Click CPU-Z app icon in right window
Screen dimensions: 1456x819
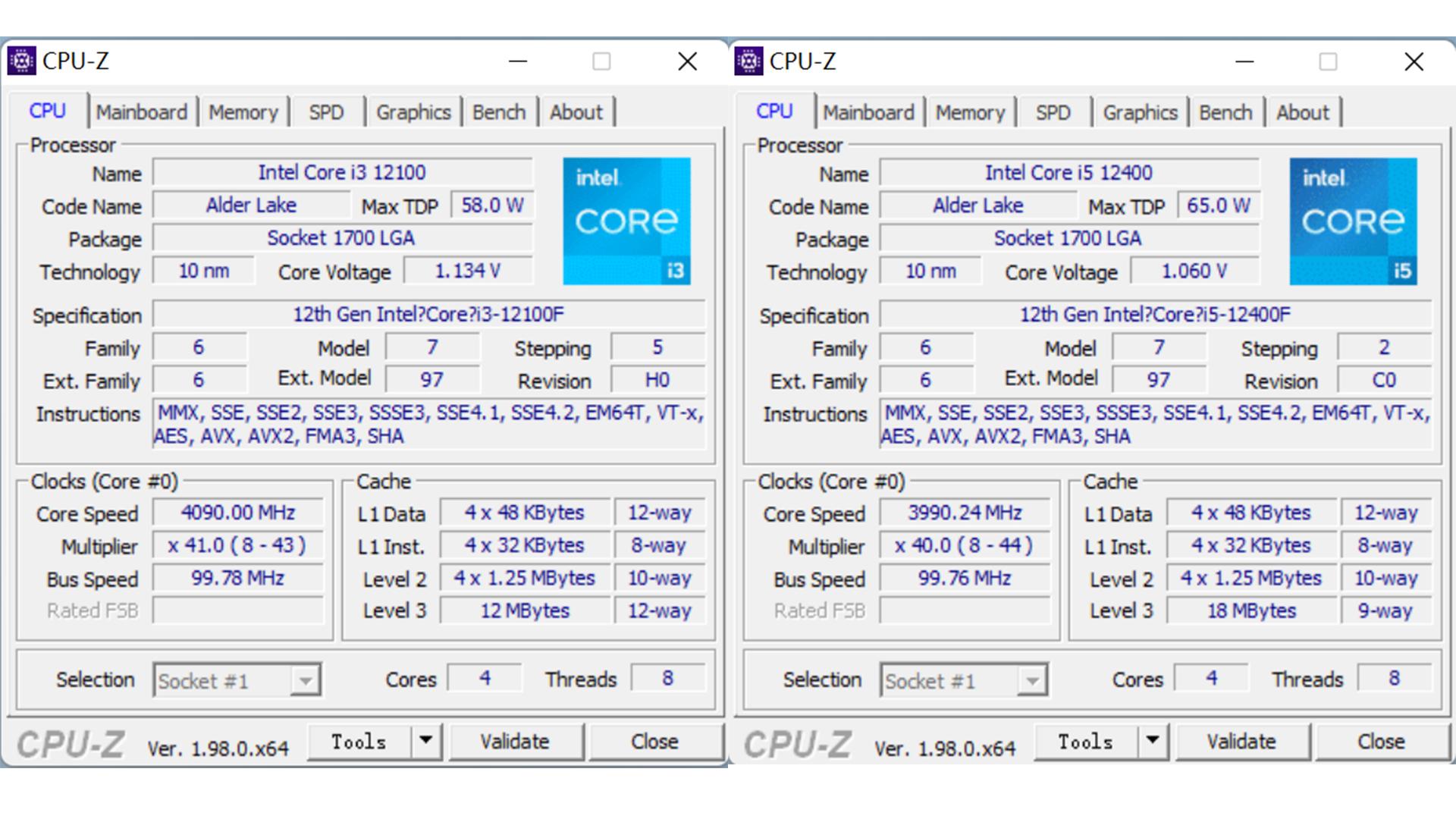point(748,61)
